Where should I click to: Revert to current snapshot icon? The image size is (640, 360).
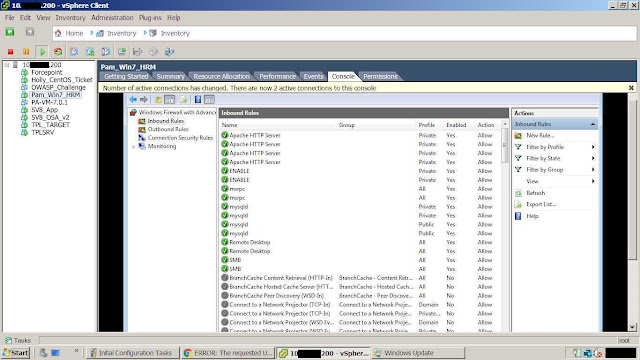pos(90,52)
